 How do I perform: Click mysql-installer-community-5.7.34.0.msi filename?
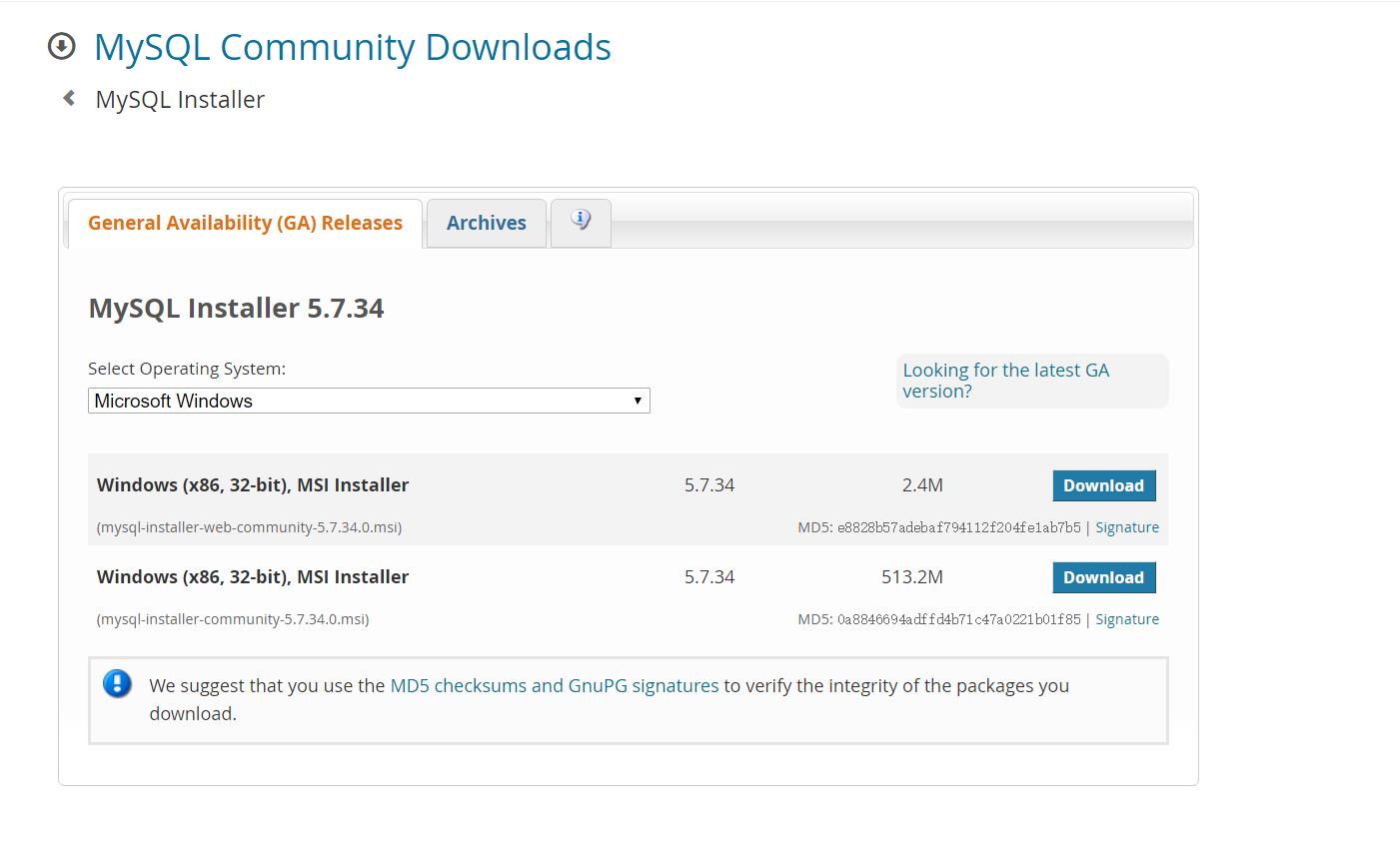(233, 619)
